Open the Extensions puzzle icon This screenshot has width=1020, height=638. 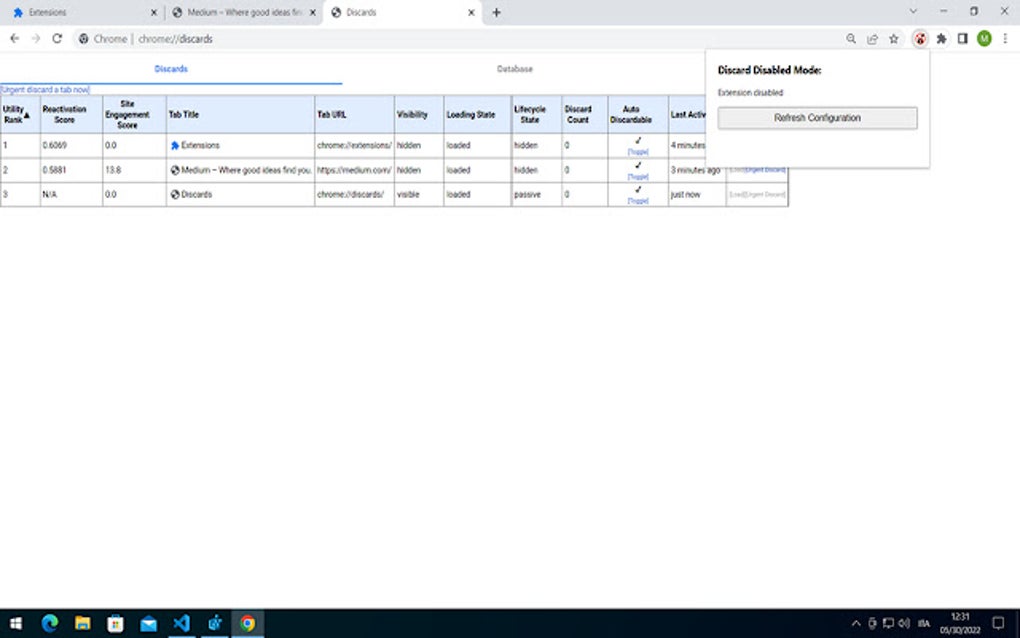[x=940, y=39]
